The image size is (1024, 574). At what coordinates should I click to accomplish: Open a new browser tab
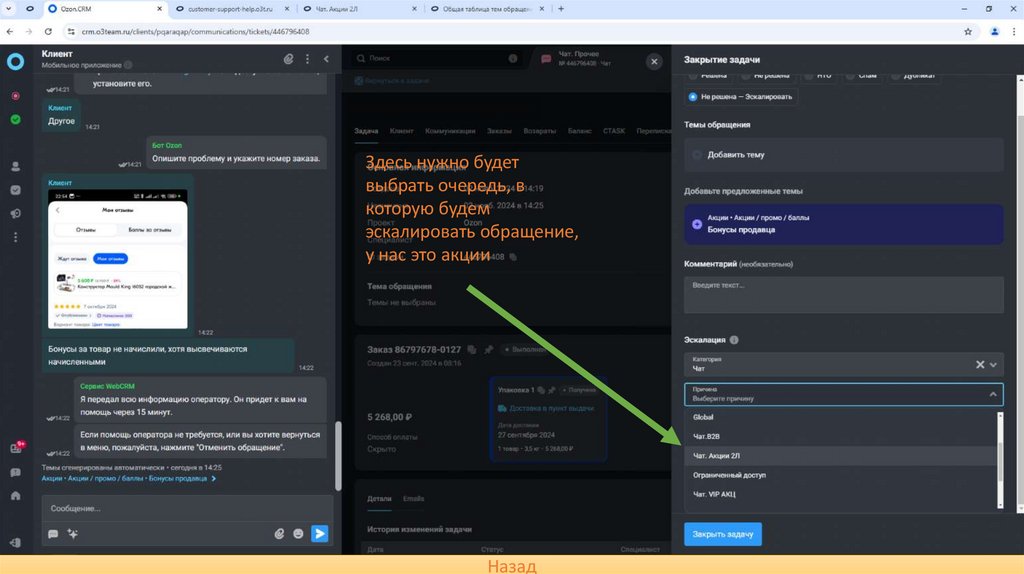coord(561,9)
